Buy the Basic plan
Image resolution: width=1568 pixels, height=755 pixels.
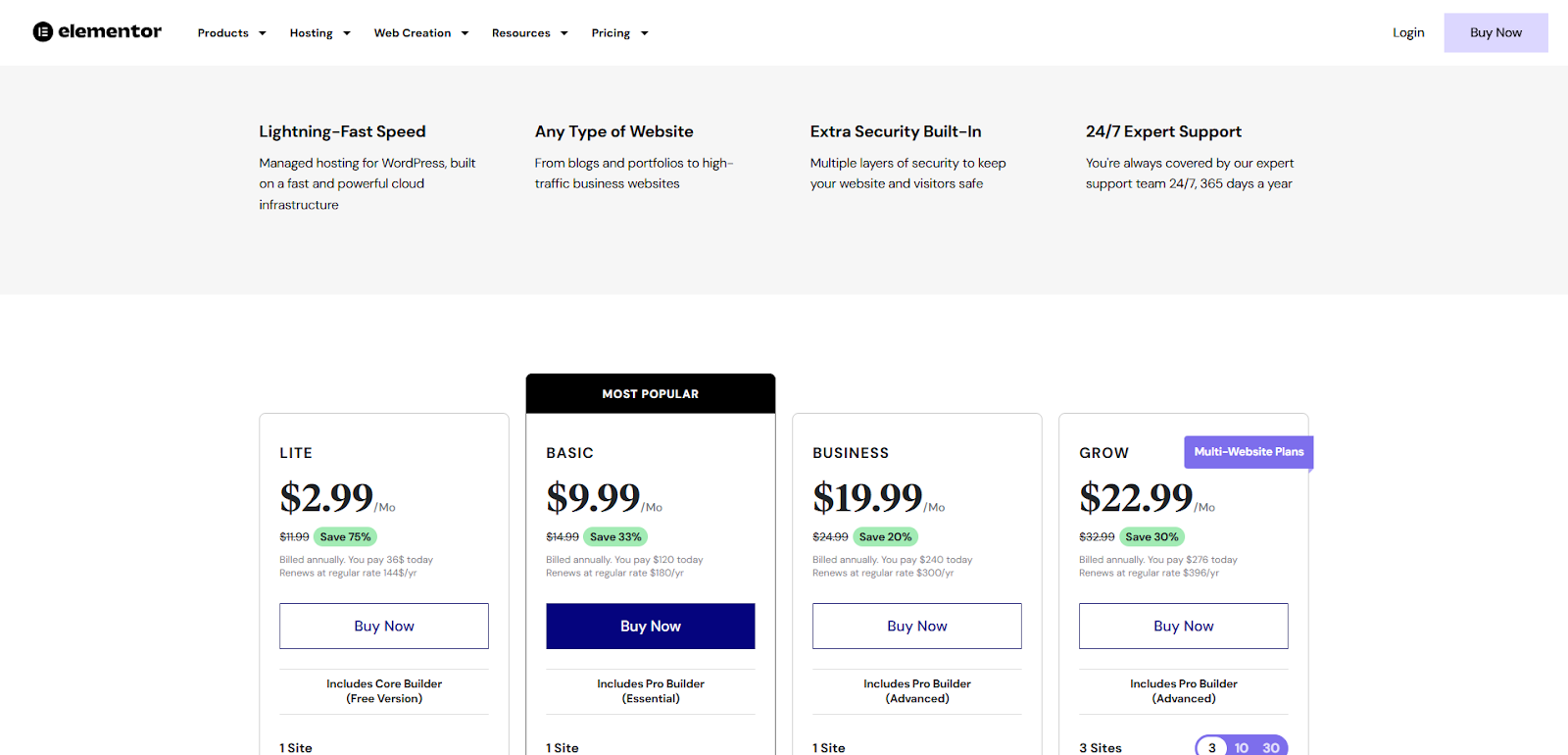pyautogui.click(x=651, y=626)
